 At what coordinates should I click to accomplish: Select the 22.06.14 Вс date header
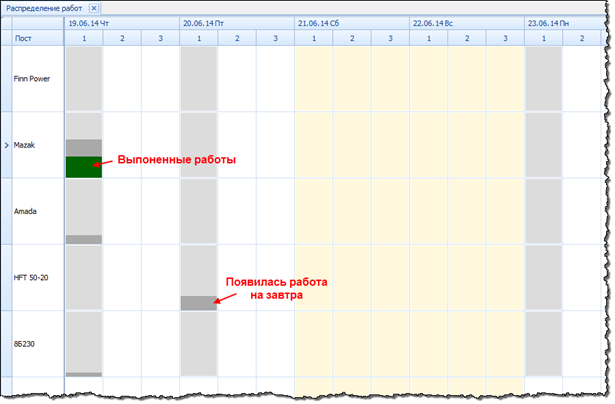[x=435, y=21]
